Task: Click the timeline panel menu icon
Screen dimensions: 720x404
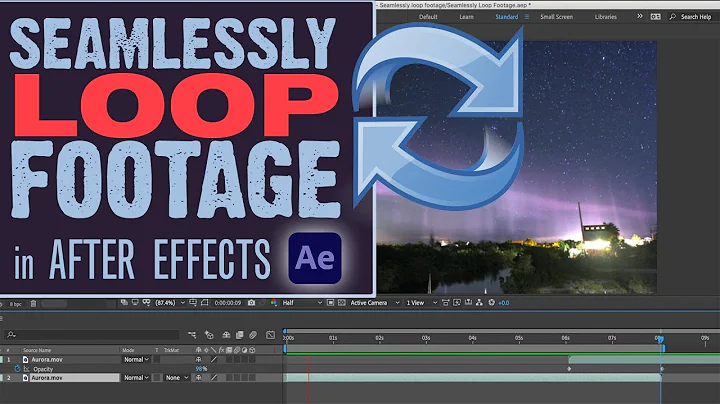Action: 2,319
